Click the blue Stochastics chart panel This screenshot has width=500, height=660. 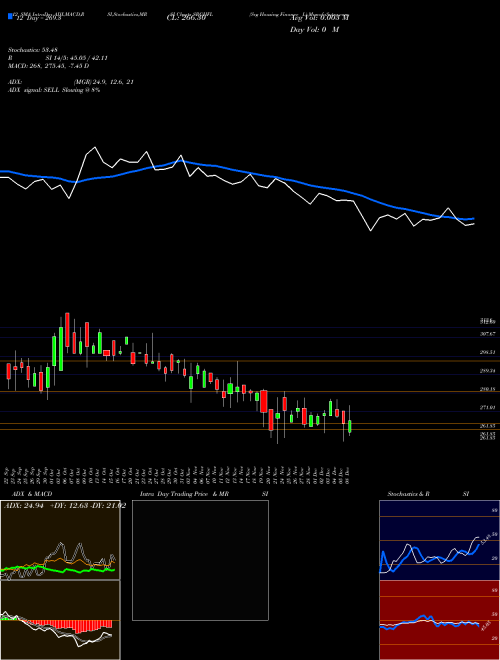click(x=439, y=540)
